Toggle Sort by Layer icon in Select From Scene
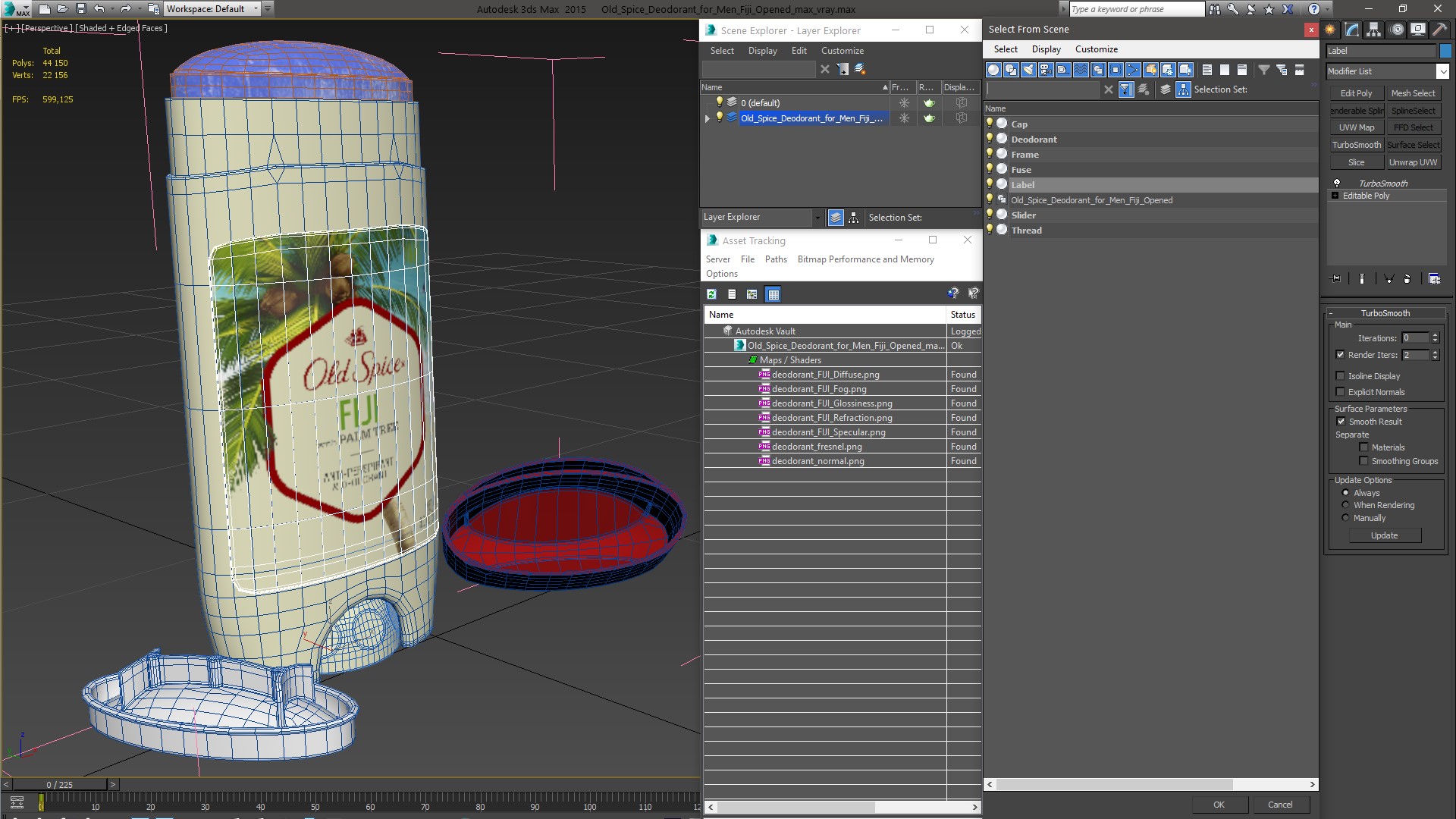The width and height of the screenshot is (1456, 819). point(1166,89)
